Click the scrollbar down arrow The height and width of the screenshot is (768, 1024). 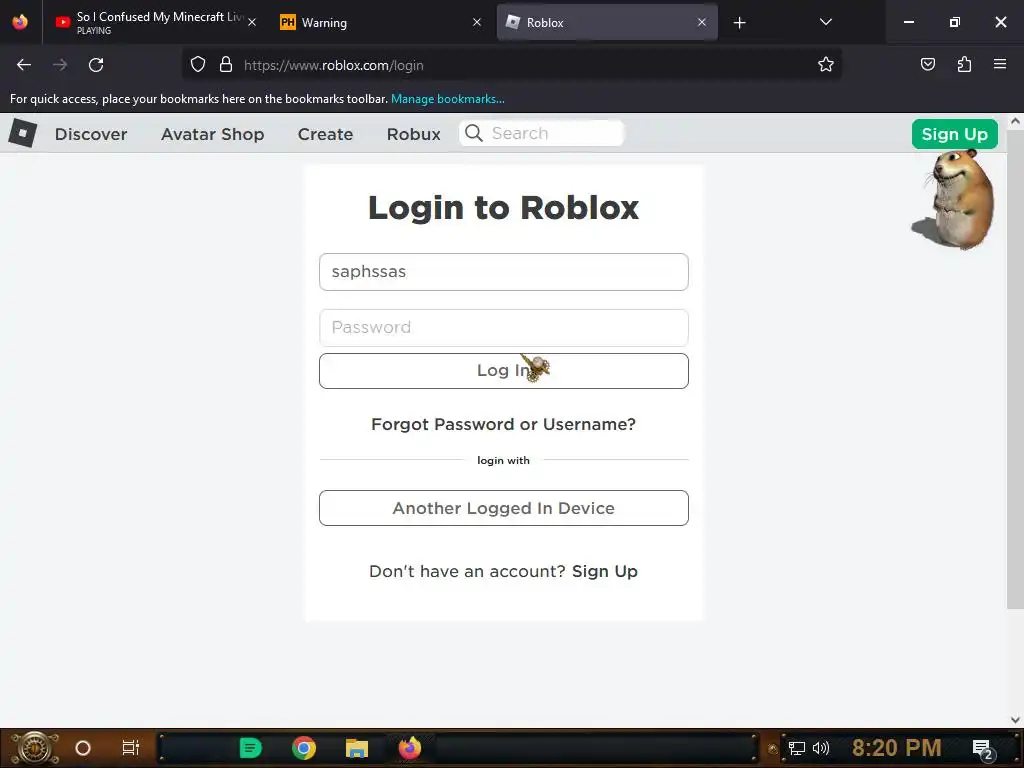[1015, 720]
